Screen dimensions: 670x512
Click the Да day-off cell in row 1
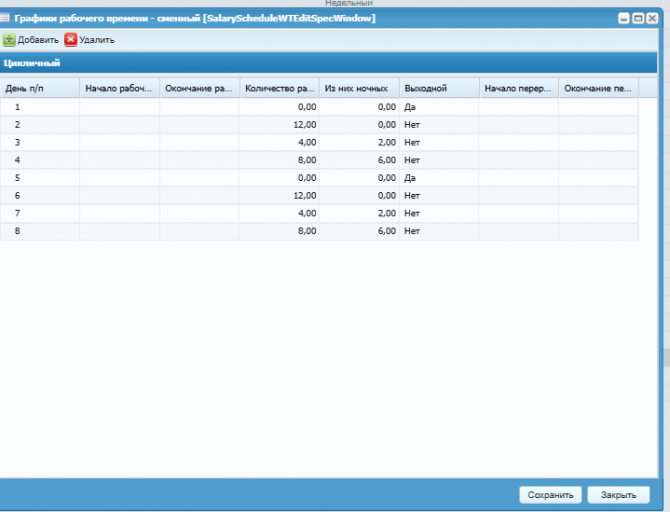439,107
